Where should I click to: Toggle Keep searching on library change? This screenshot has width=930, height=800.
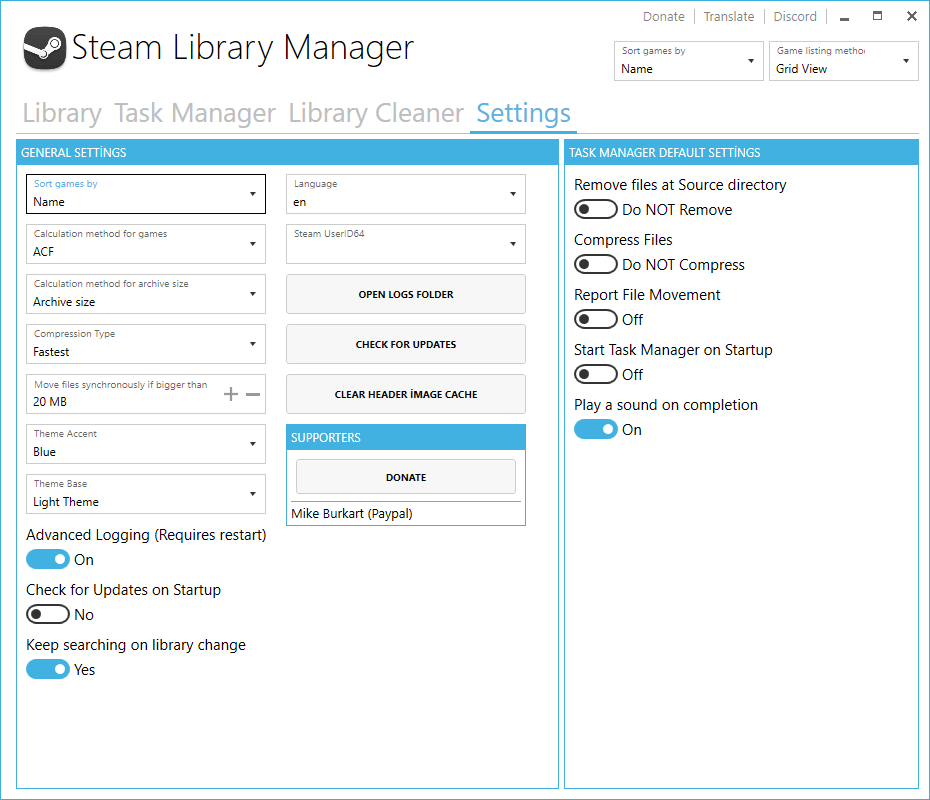[48, 670]
